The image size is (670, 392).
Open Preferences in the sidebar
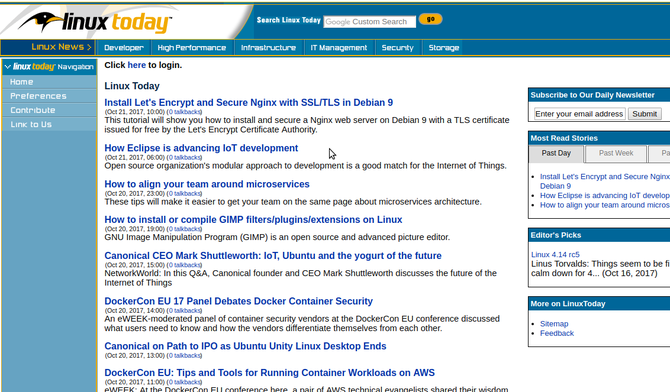point(50,96)
